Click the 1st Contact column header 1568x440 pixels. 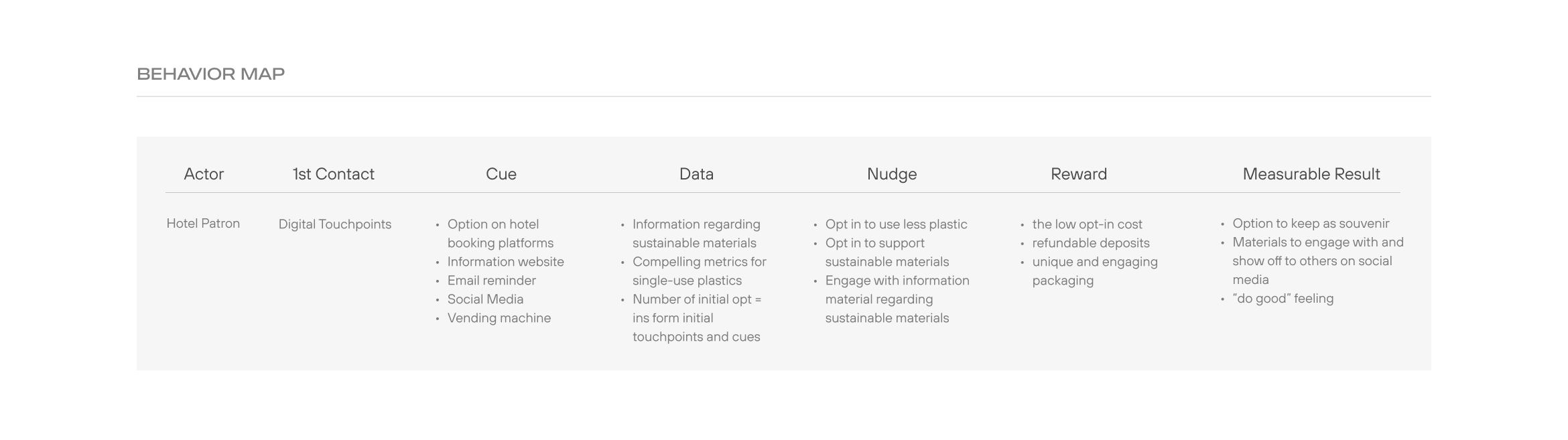[333, 174]
